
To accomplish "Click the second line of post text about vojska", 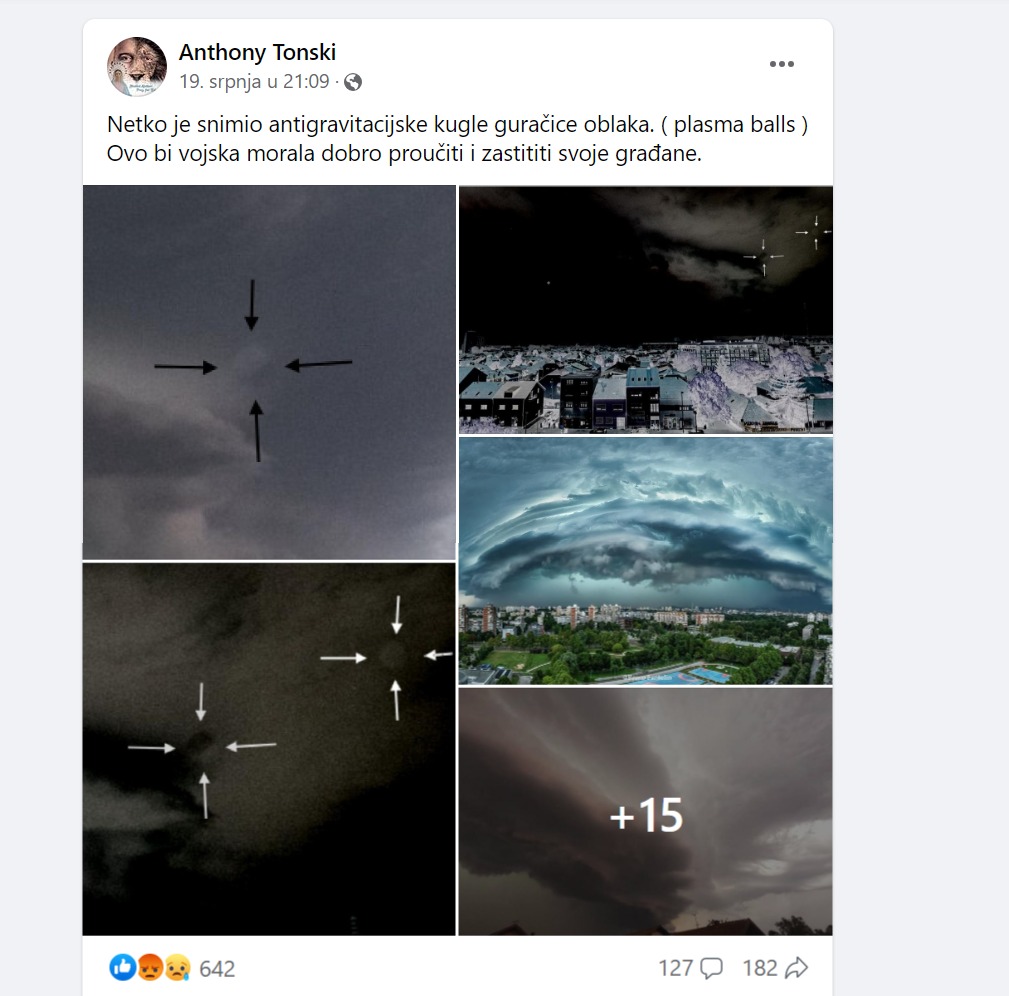I will (404, 154).
